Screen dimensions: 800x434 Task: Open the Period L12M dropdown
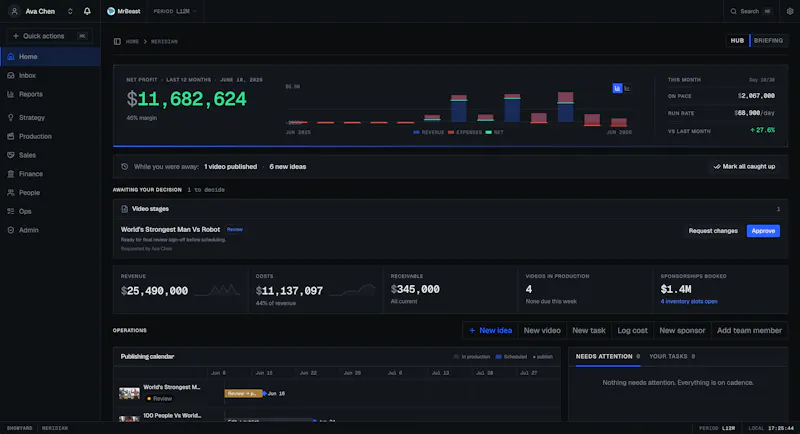coord(174,11)
